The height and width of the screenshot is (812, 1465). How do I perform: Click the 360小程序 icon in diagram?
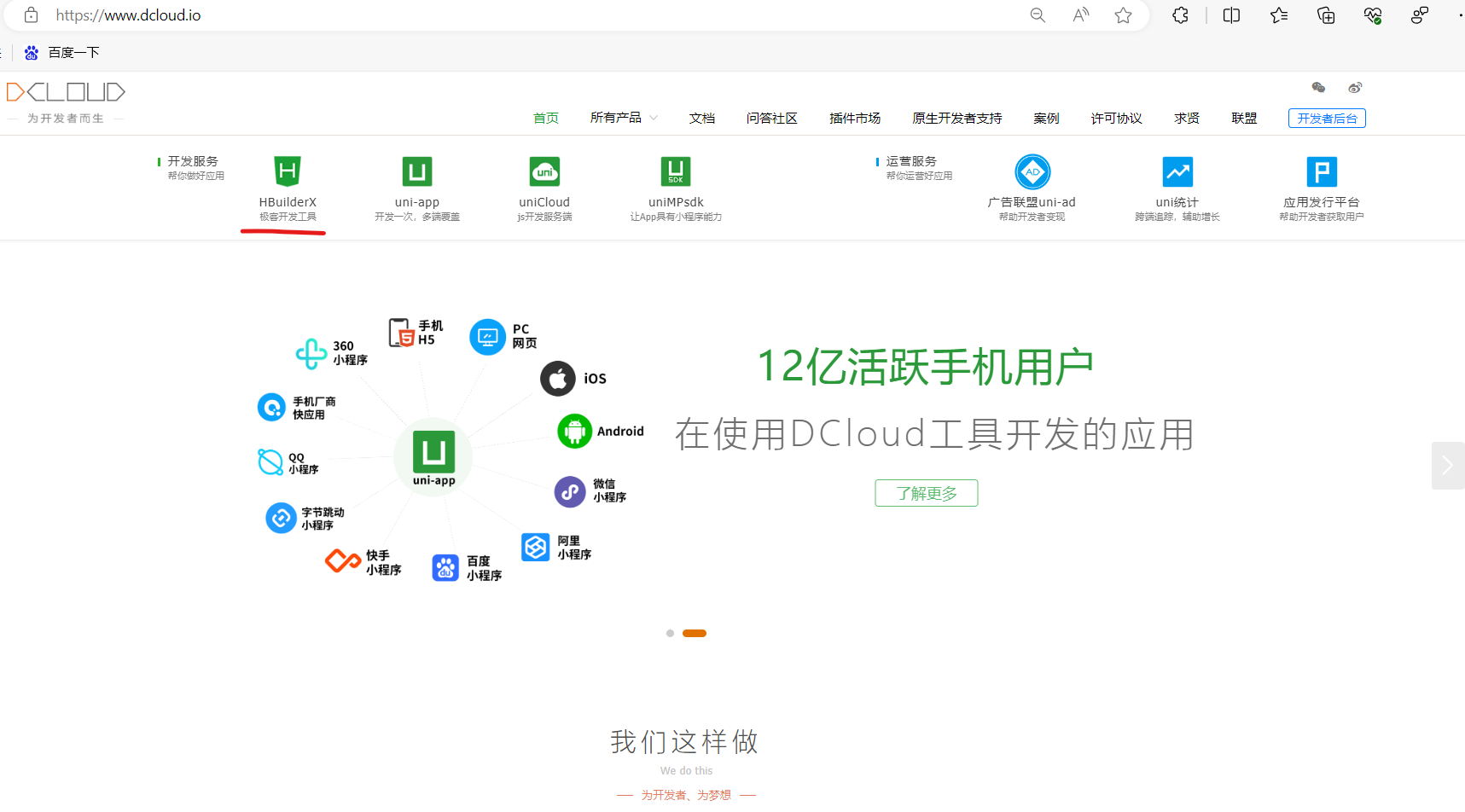pos(311,353)
